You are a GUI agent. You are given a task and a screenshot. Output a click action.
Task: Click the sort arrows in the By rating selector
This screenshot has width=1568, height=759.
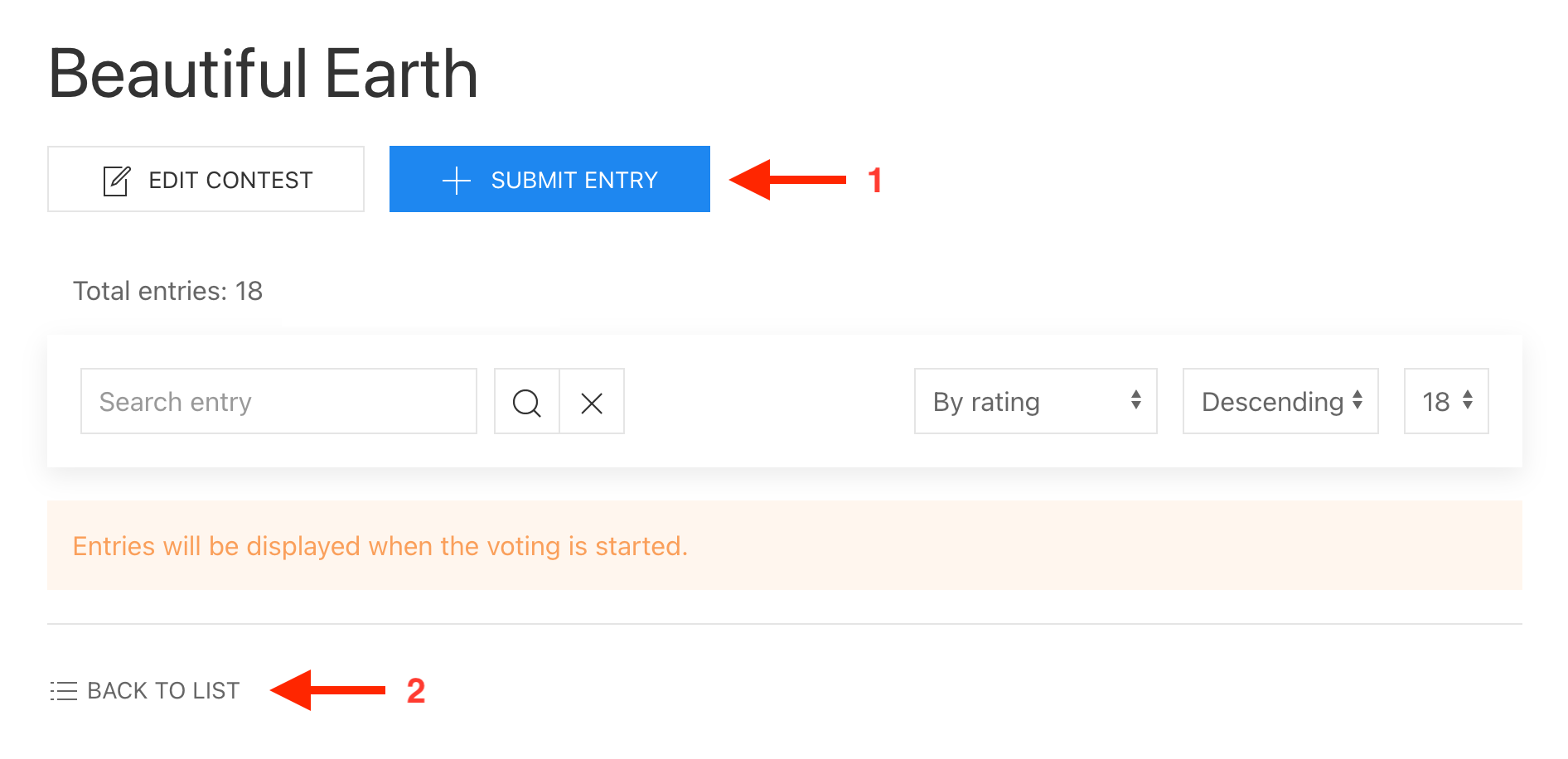1136,402
